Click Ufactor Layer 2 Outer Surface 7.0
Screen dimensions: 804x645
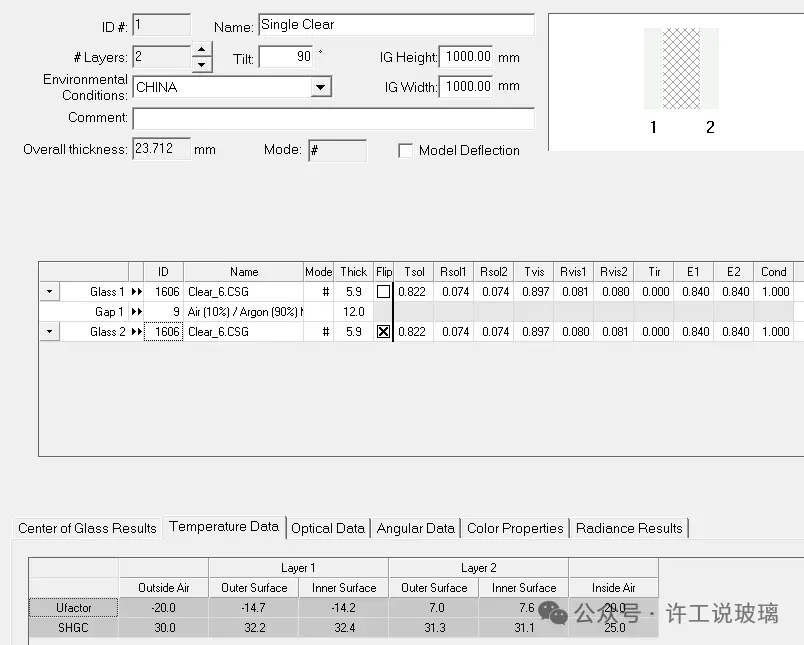pos(434,608)
